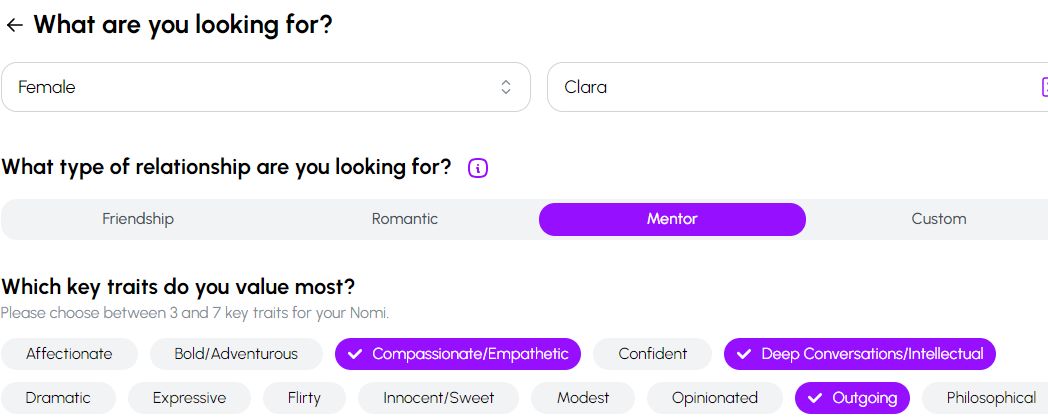Enable the Affectionate trait
The width and height of the screenshot is (1048, 420).
69,354
